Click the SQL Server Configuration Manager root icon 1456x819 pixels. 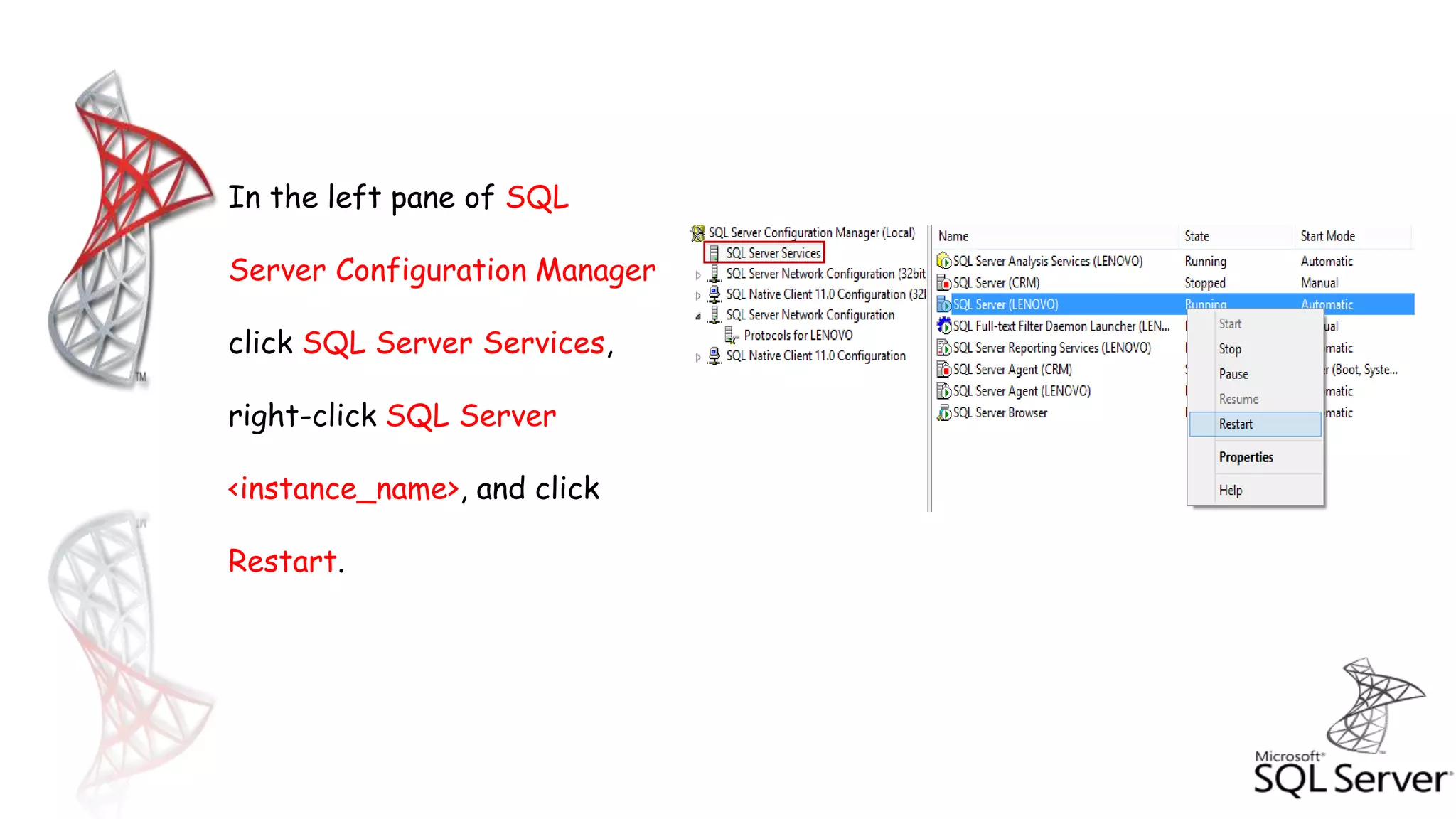pos(697,232)
